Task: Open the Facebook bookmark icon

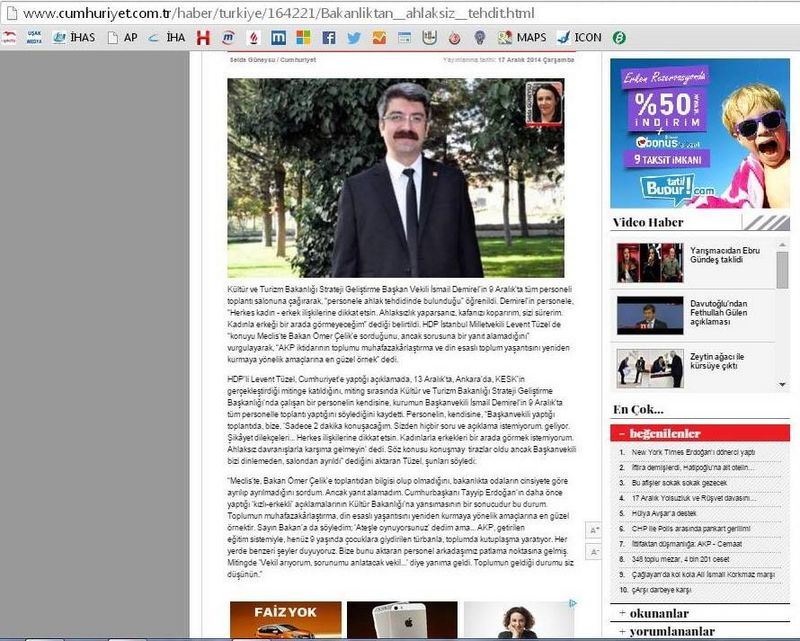Action: tap(329, 37)
